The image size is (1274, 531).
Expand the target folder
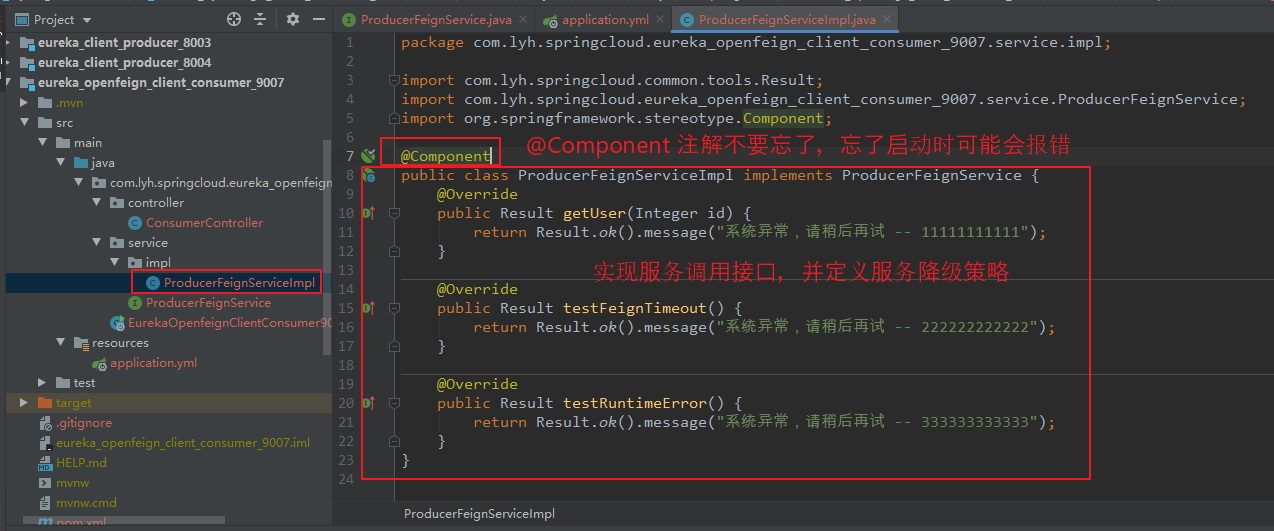pyautogui.click(x=22, y=403)
